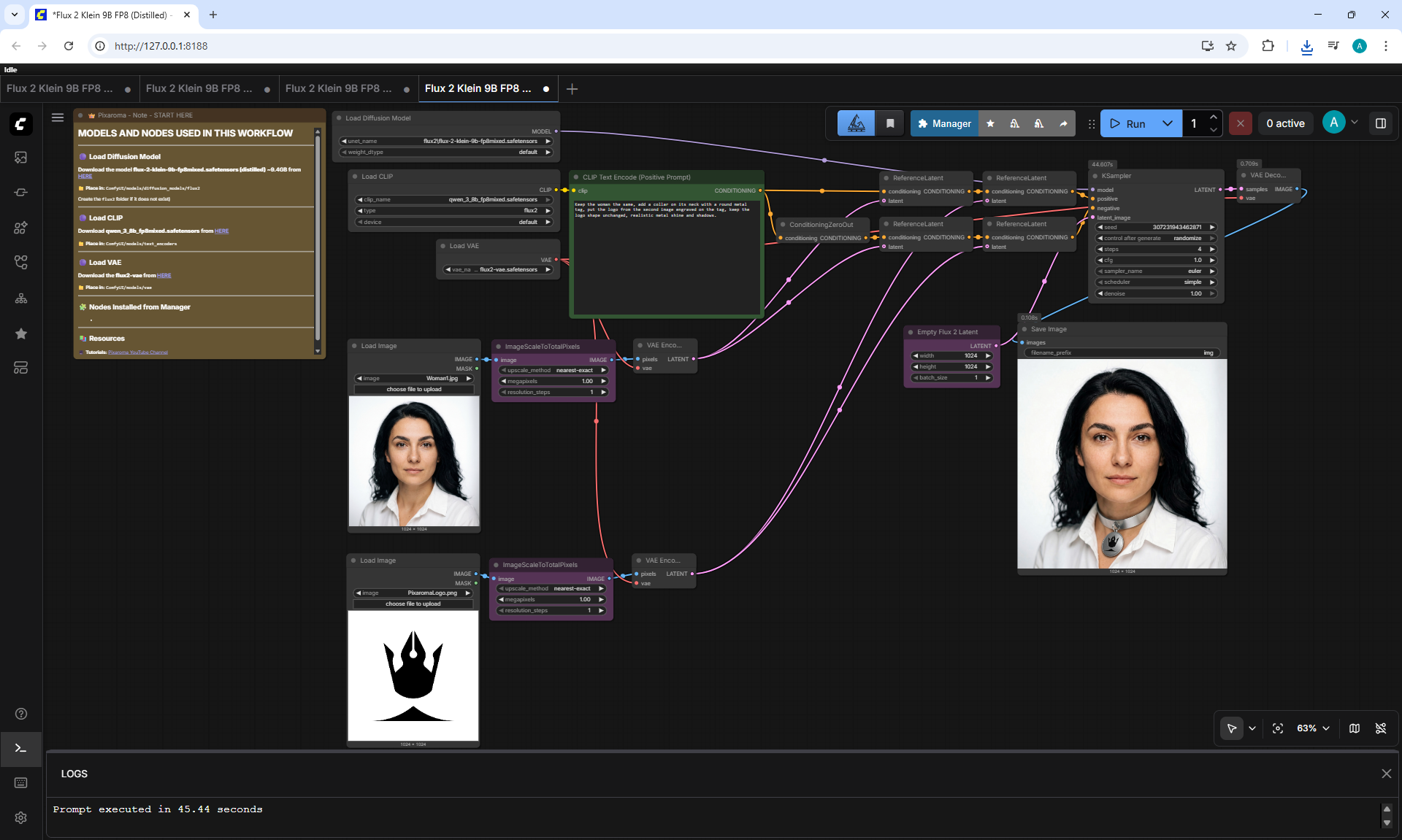This screenshot has height=840, width=1402.
Task: Expand the select-mode cursor dropdown chevron
Action: 1252,728
